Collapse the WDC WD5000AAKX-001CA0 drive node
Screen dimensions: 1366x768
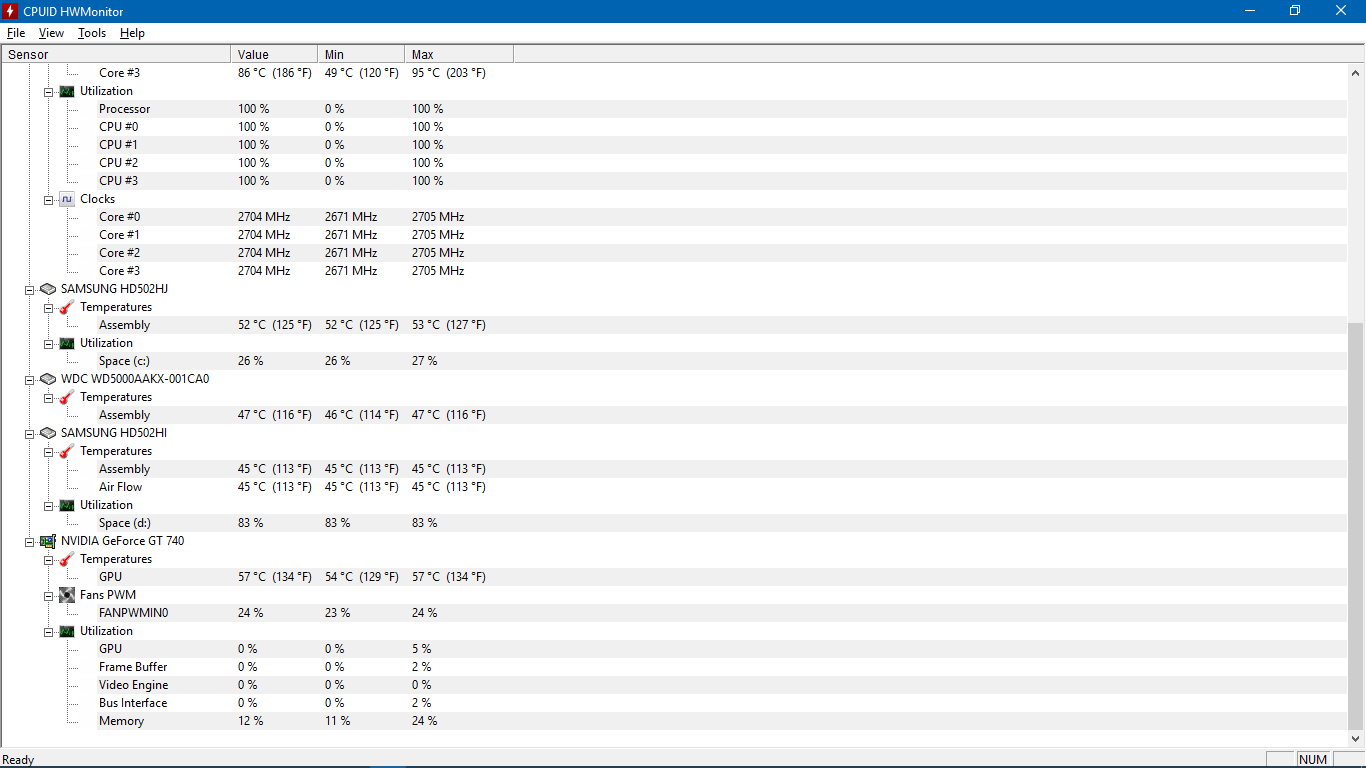[30, 379]
